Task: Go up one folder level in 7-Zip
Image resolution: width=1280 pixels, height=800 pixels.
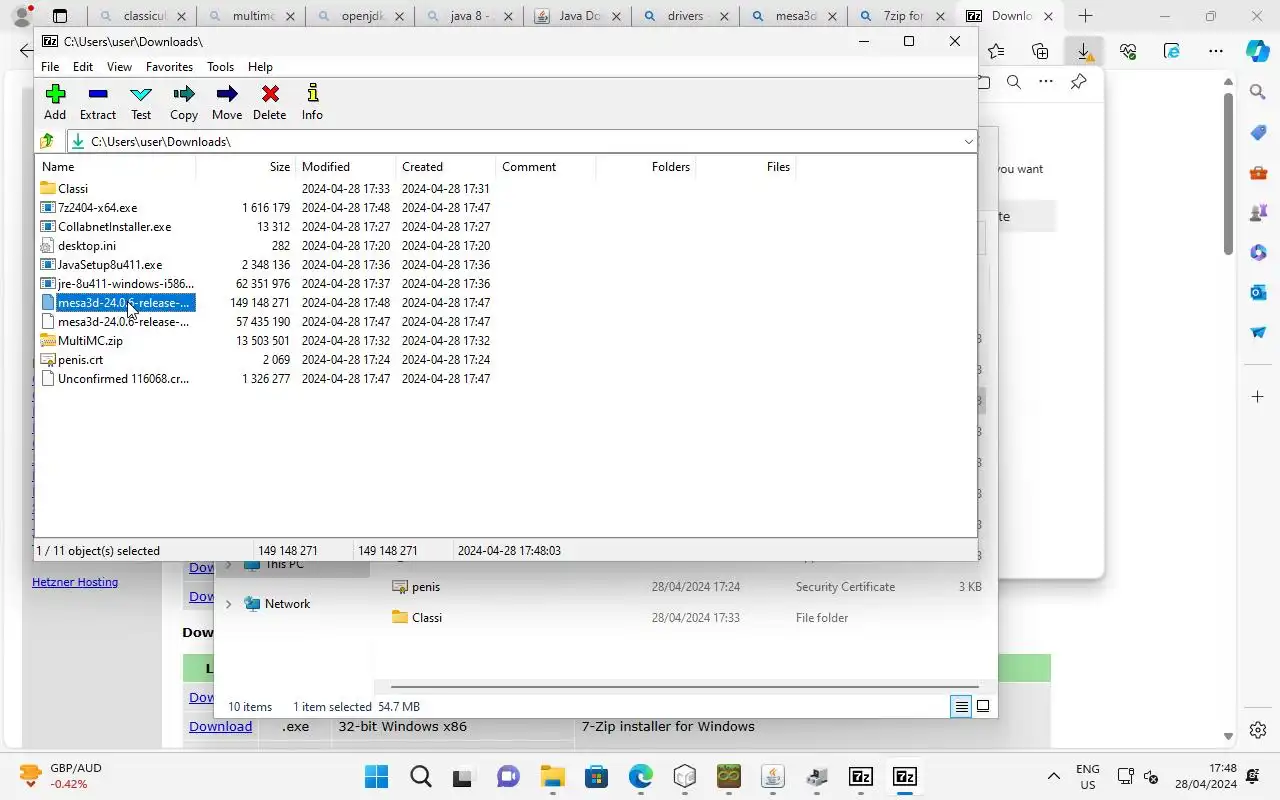Action: pyautogui.click(x=47, y=141)
